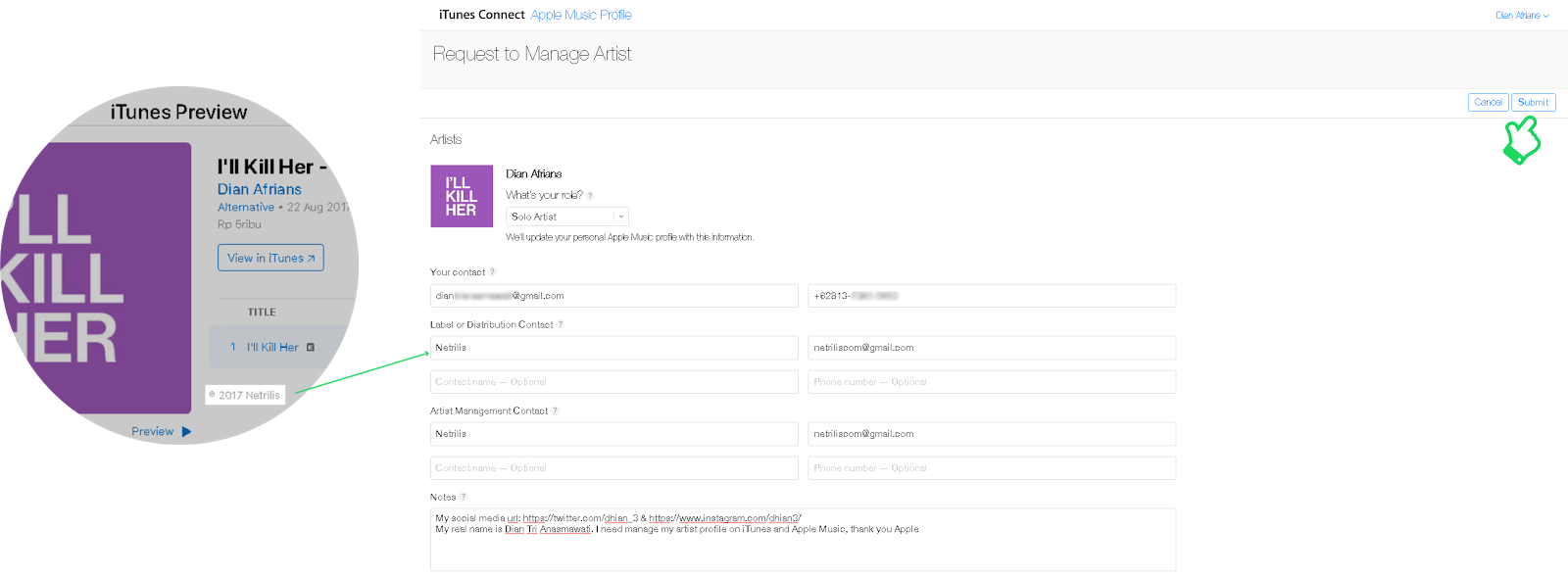Image resolution: width=1568 pixels, height=578 pixels.
Task: Click the 22 Aug release date text
Action: [318, 207]
